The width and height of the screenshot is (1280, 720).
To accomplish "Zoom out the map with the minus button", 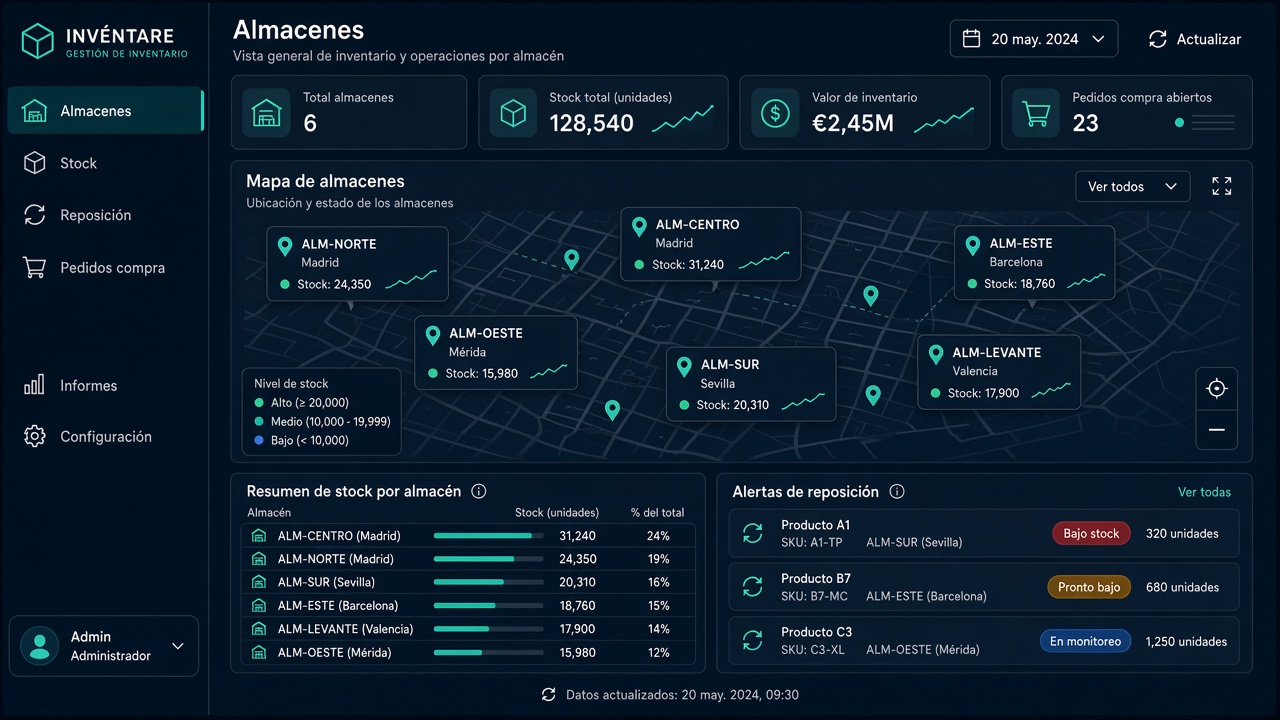I will [1217, 430].
